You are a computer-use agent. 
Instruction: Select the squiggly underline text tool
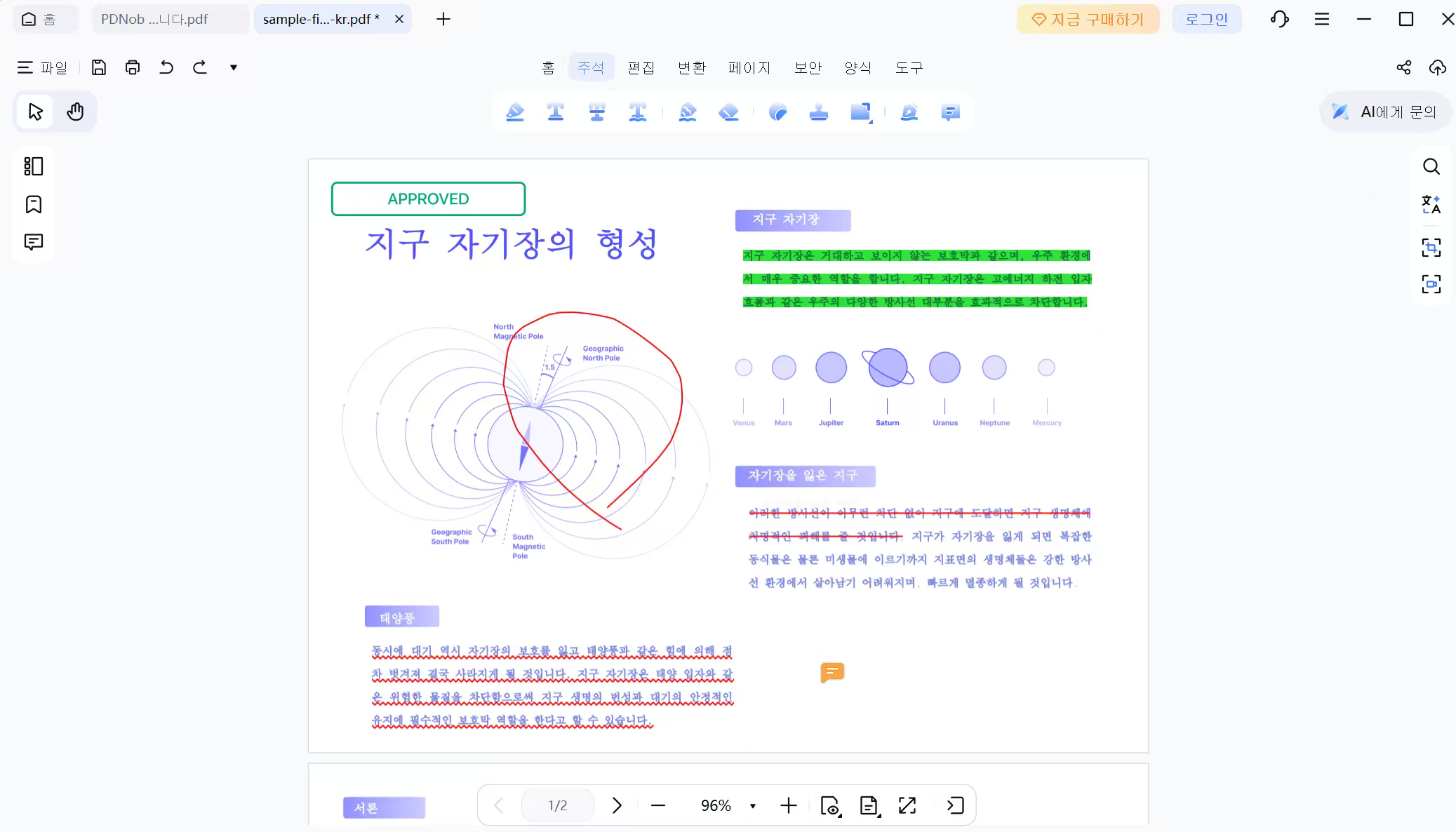coord(638,112)
